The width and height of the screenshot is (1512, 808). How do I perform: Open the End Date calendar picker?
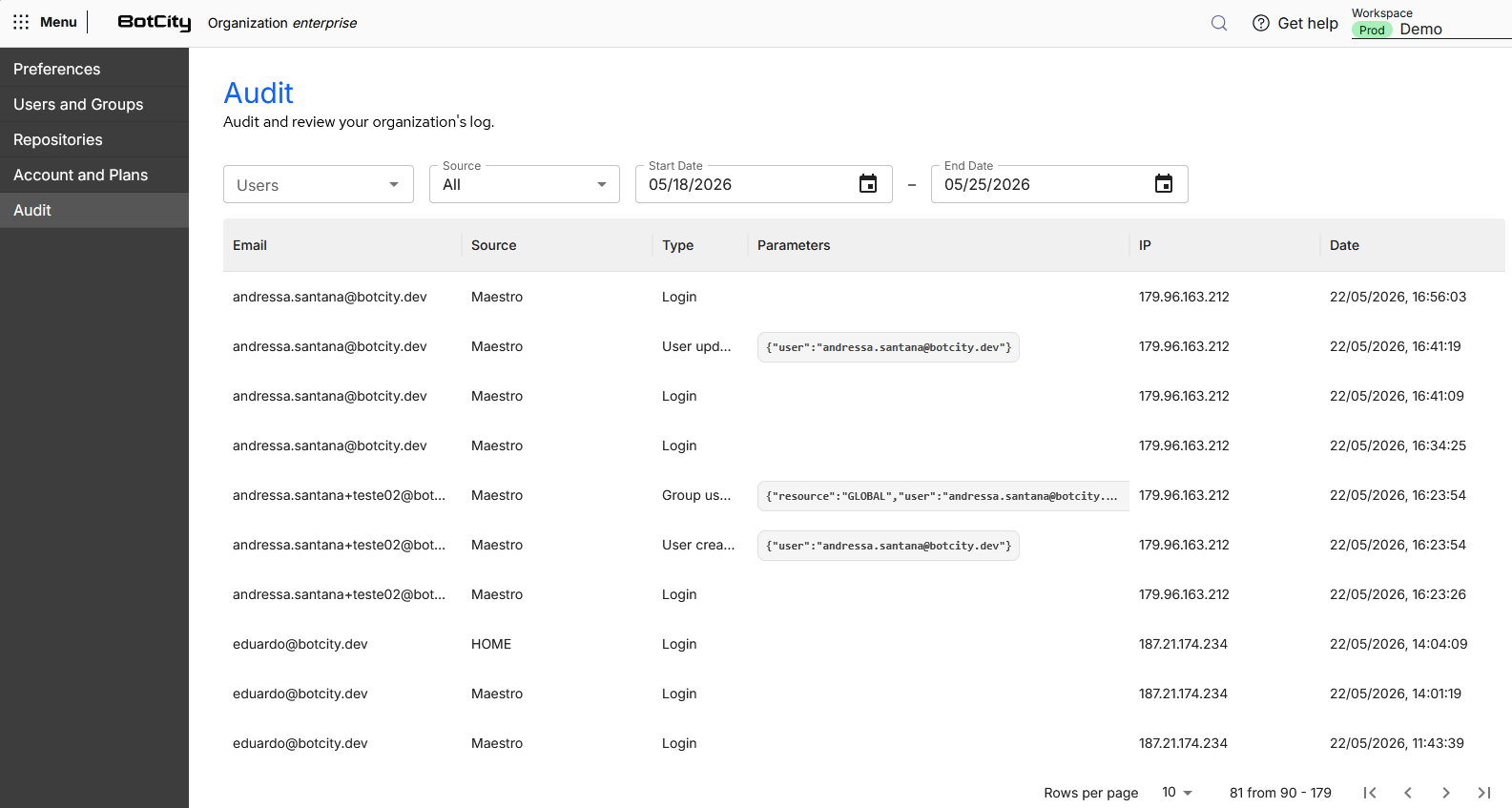pos(1164,184)
